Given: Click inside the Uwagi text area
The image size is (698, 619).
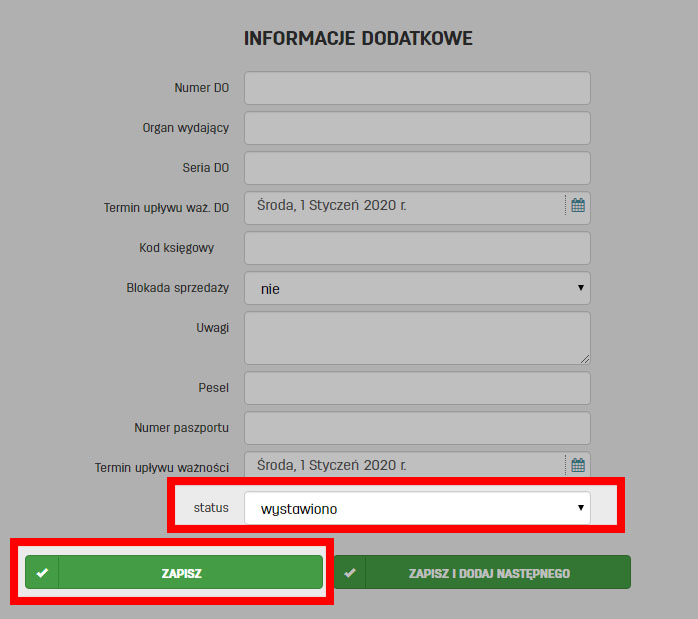Looking at the screenshot, I should point(415,337).
